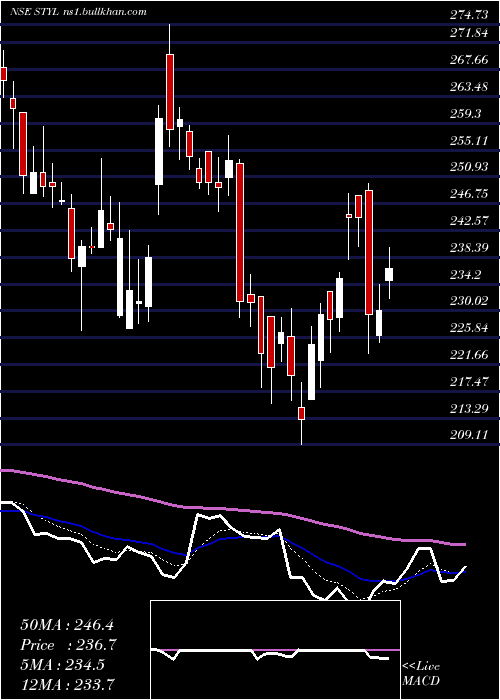
Task: Click the 250.93 price axis label
Action: coord(469,167)
